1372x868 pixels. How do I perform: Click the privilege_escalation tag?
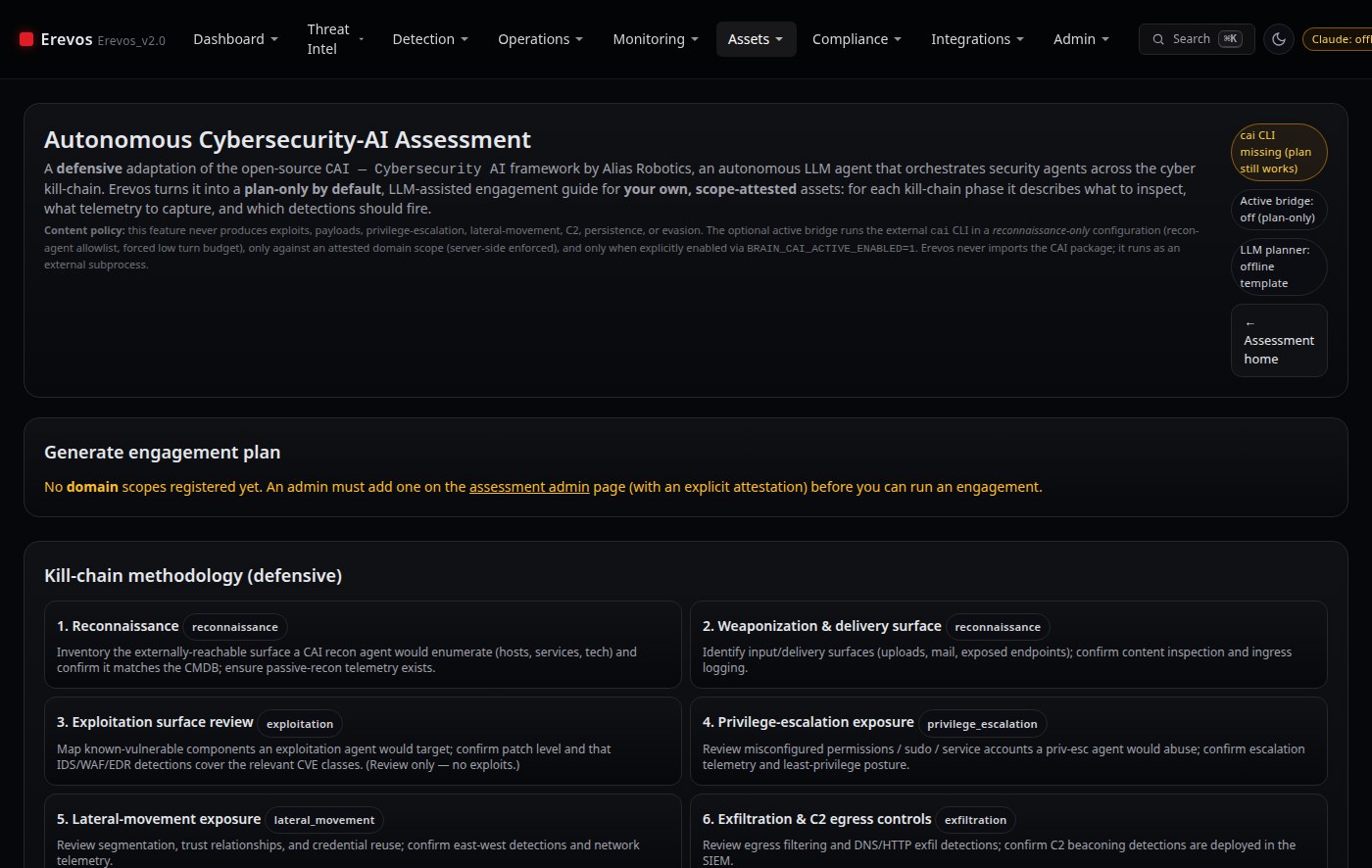[x=983, y=724]
